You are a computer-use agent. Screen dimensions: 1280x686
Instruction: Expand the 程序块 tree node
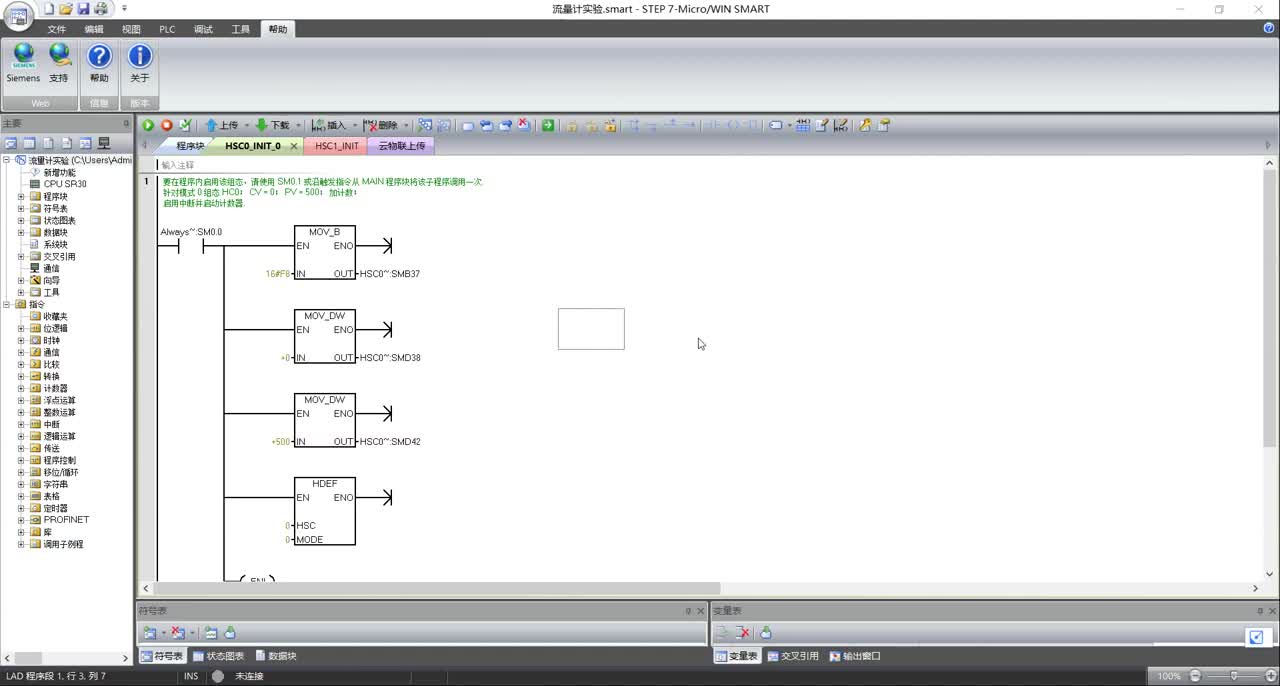[x=21, y=197]
